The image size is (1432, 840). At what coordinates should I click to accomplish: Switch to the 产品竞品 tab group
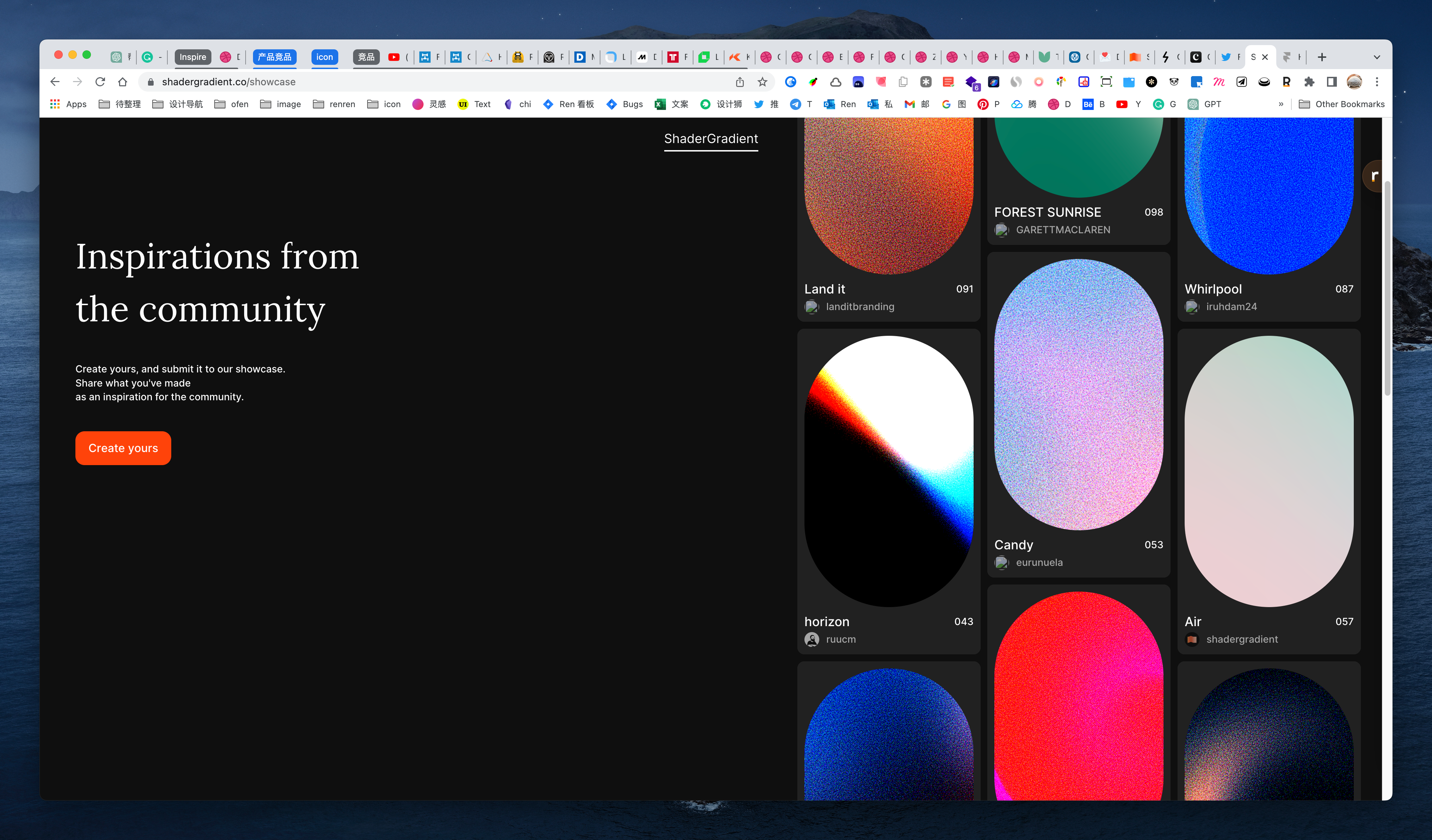[274, 57]
